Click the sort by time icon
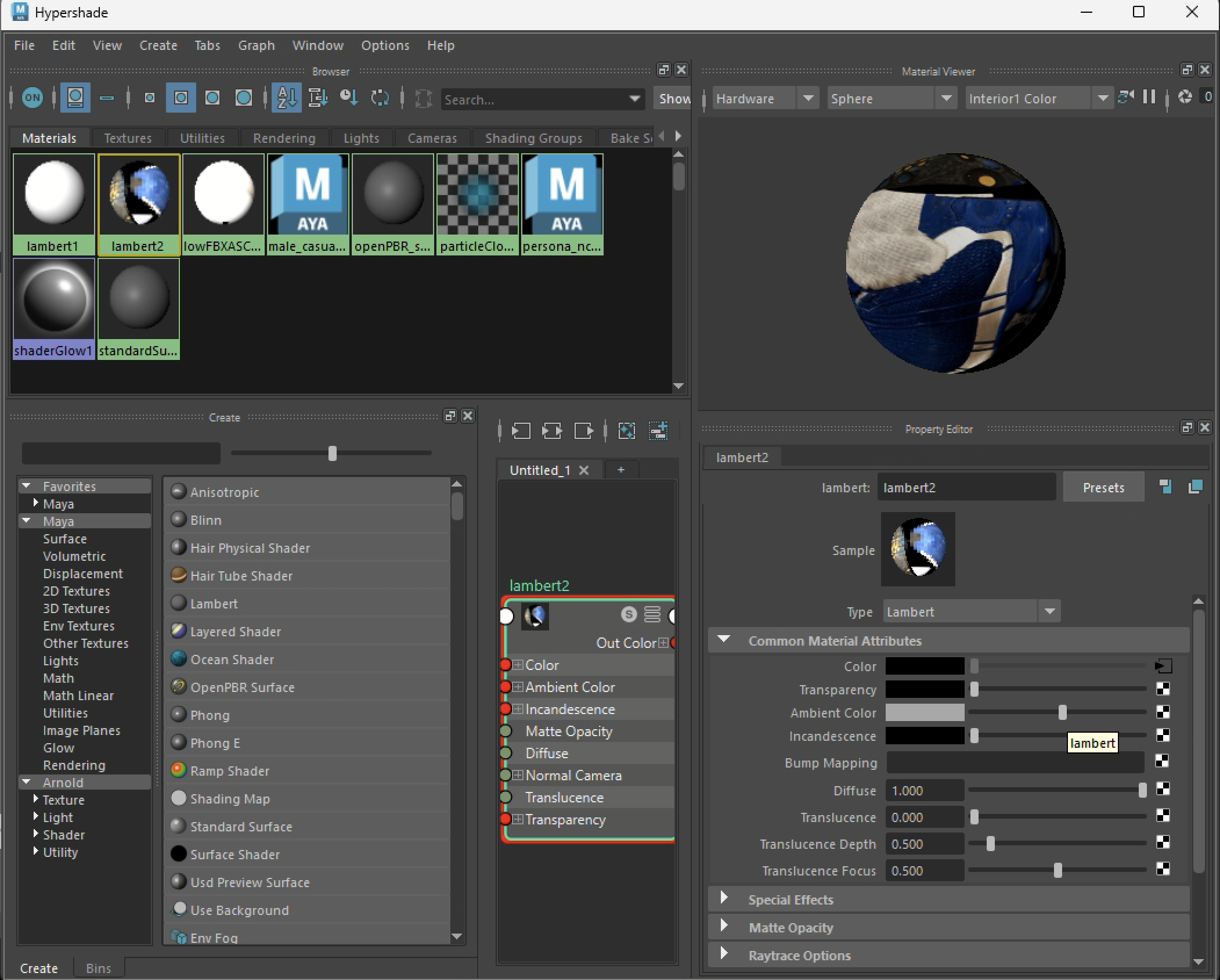The width and height of the screenshot is (1220, 980). (x=348, y=98)
